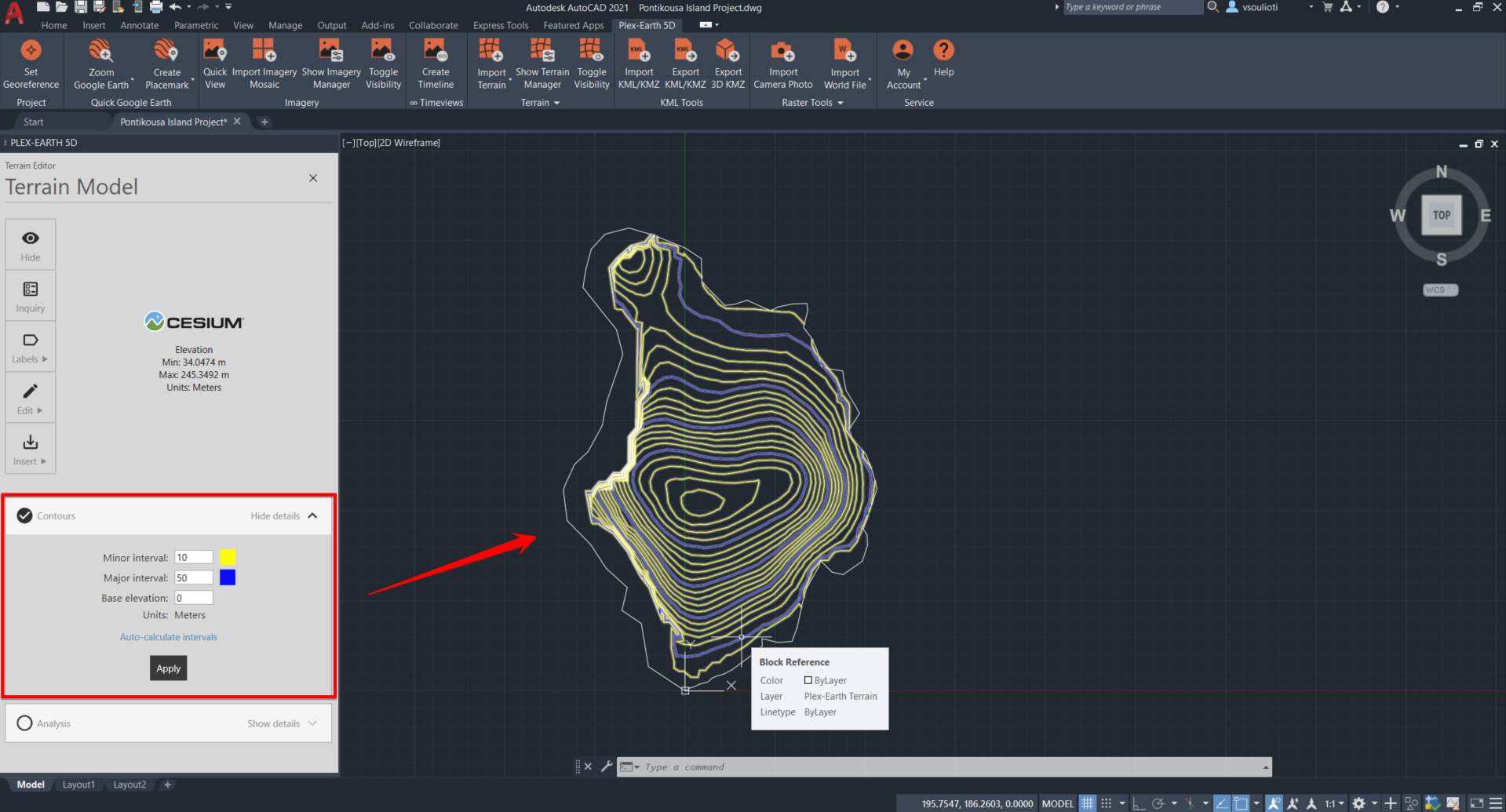Switch to the Express Tools ribbon tab
Image resolution: width=1506 pixels, height=812 pixels.
click(x=501, y=25)
